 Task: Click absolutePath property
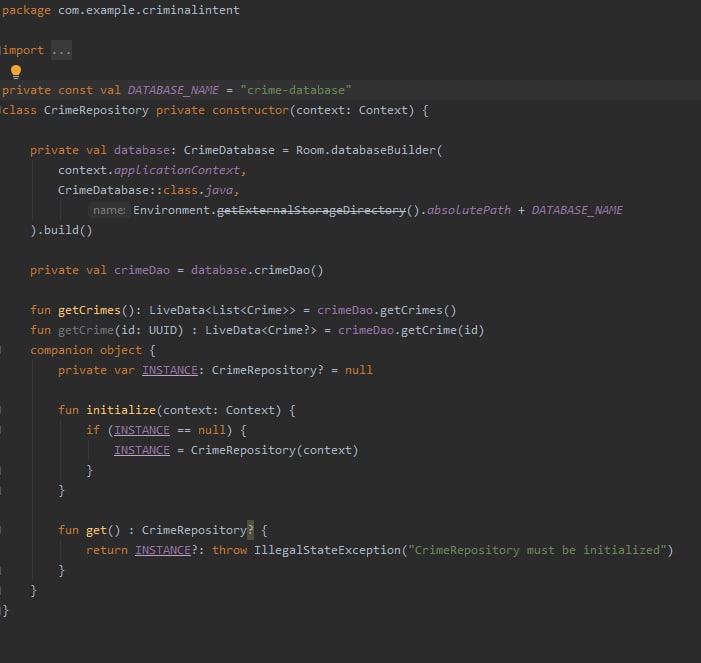point(469,210)
